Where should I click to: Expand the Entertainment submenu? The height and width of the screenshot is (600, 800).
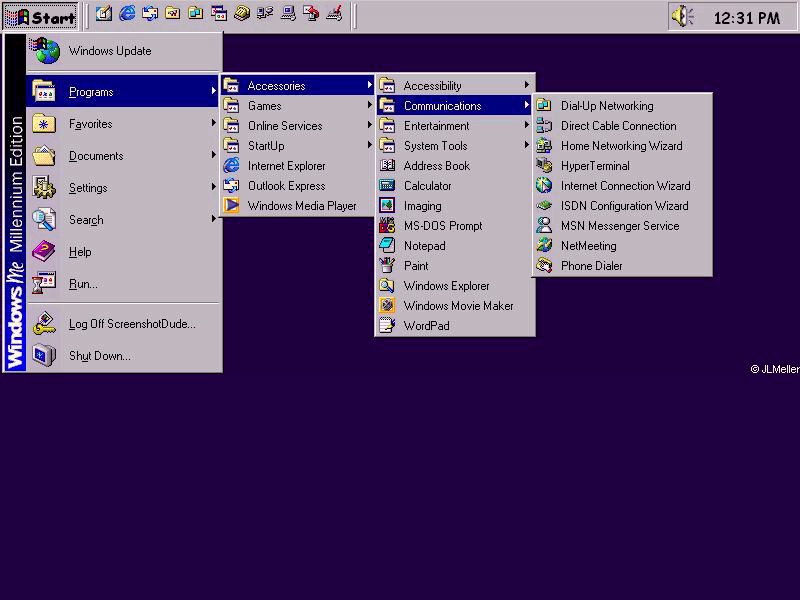coord(456,126)
